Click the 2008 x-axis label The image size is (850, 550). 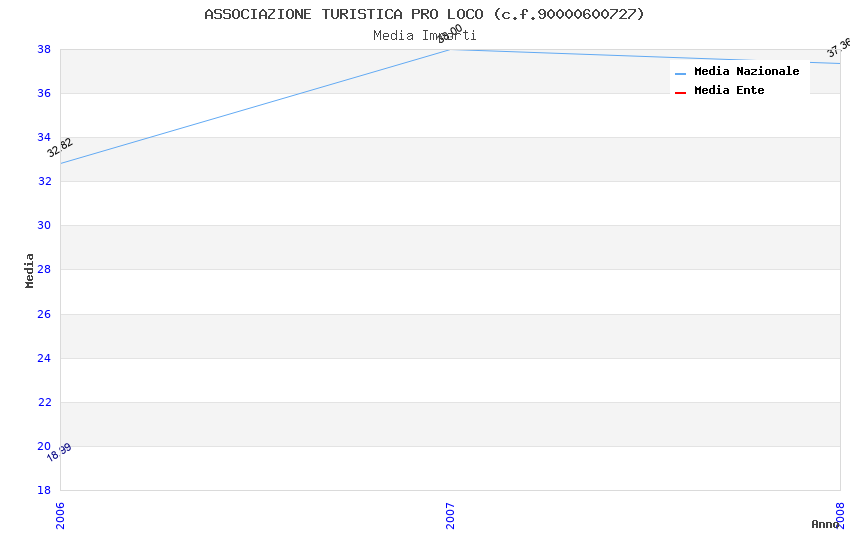(840, 515)
